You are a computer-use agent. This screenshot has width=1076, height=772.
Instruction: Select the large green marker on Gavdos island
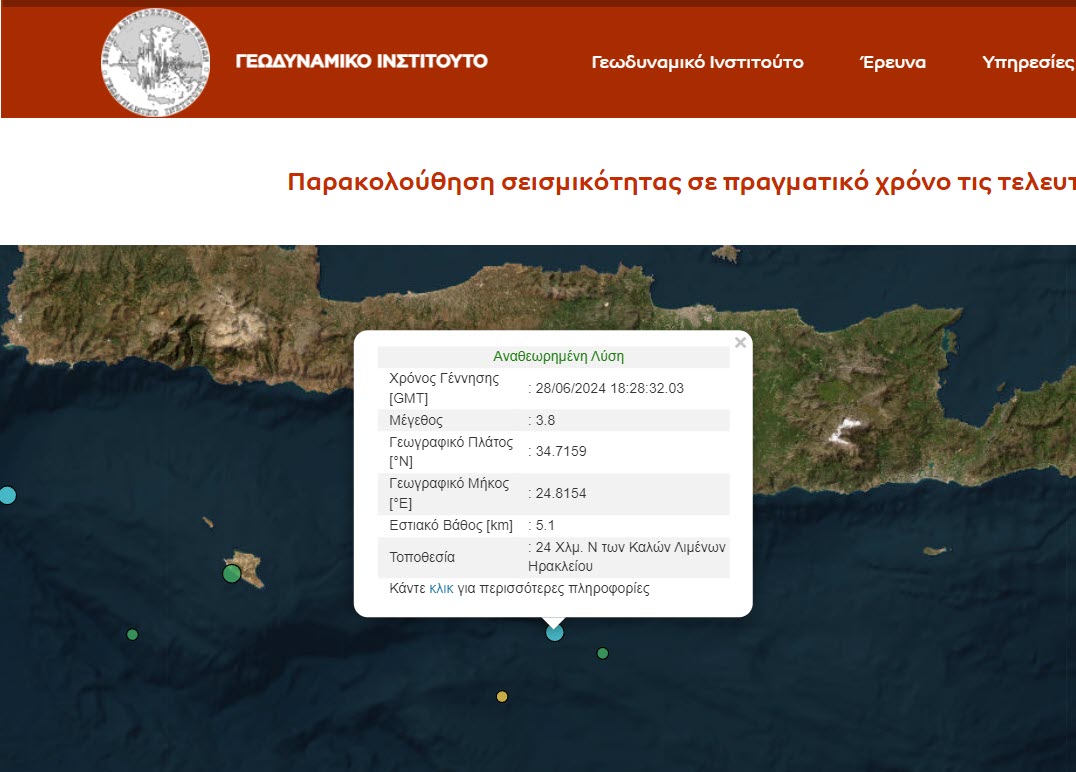[232, 573]
